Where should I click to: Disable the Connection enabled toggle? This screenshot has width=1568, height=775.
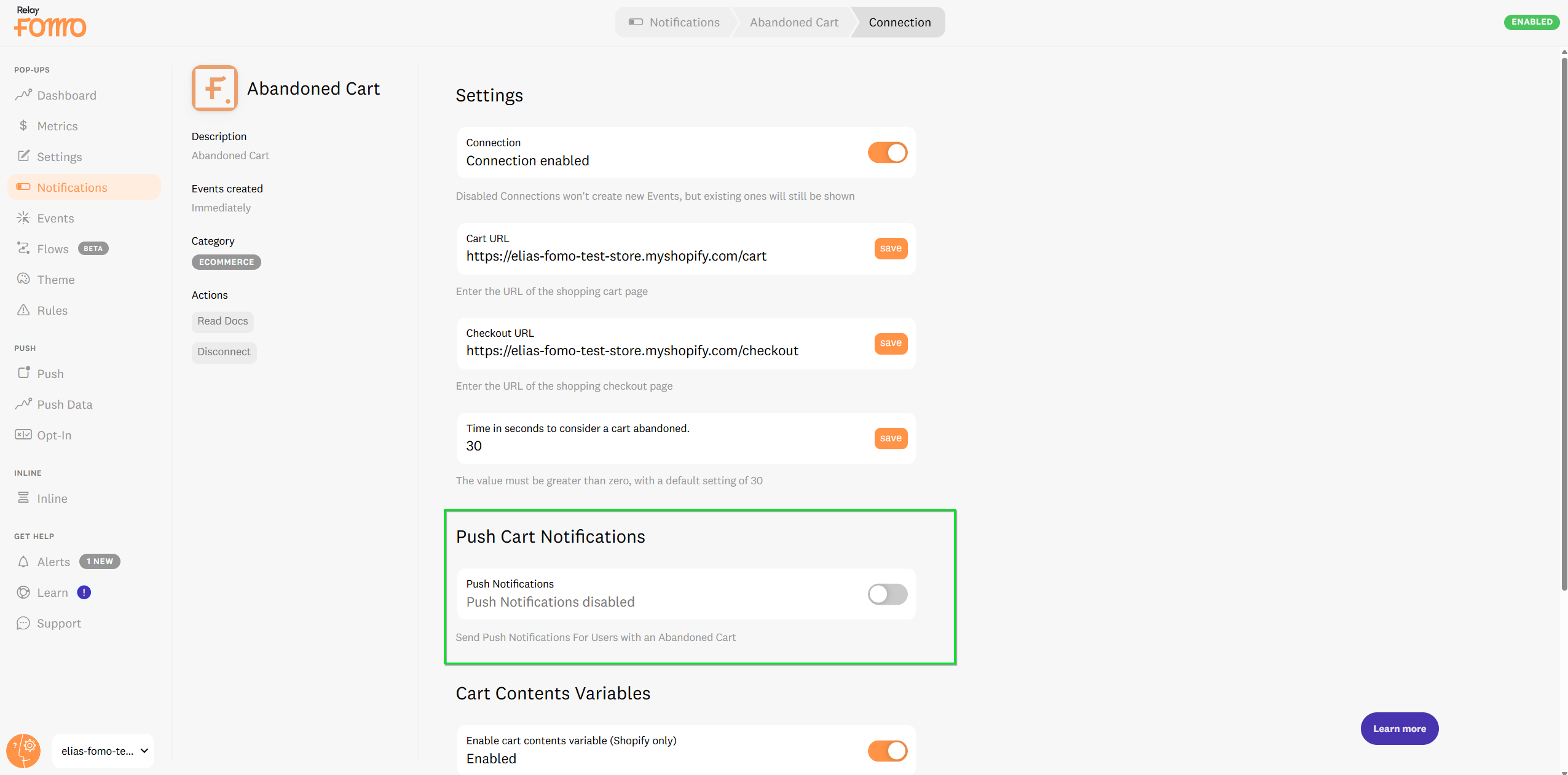coord(887,152)
